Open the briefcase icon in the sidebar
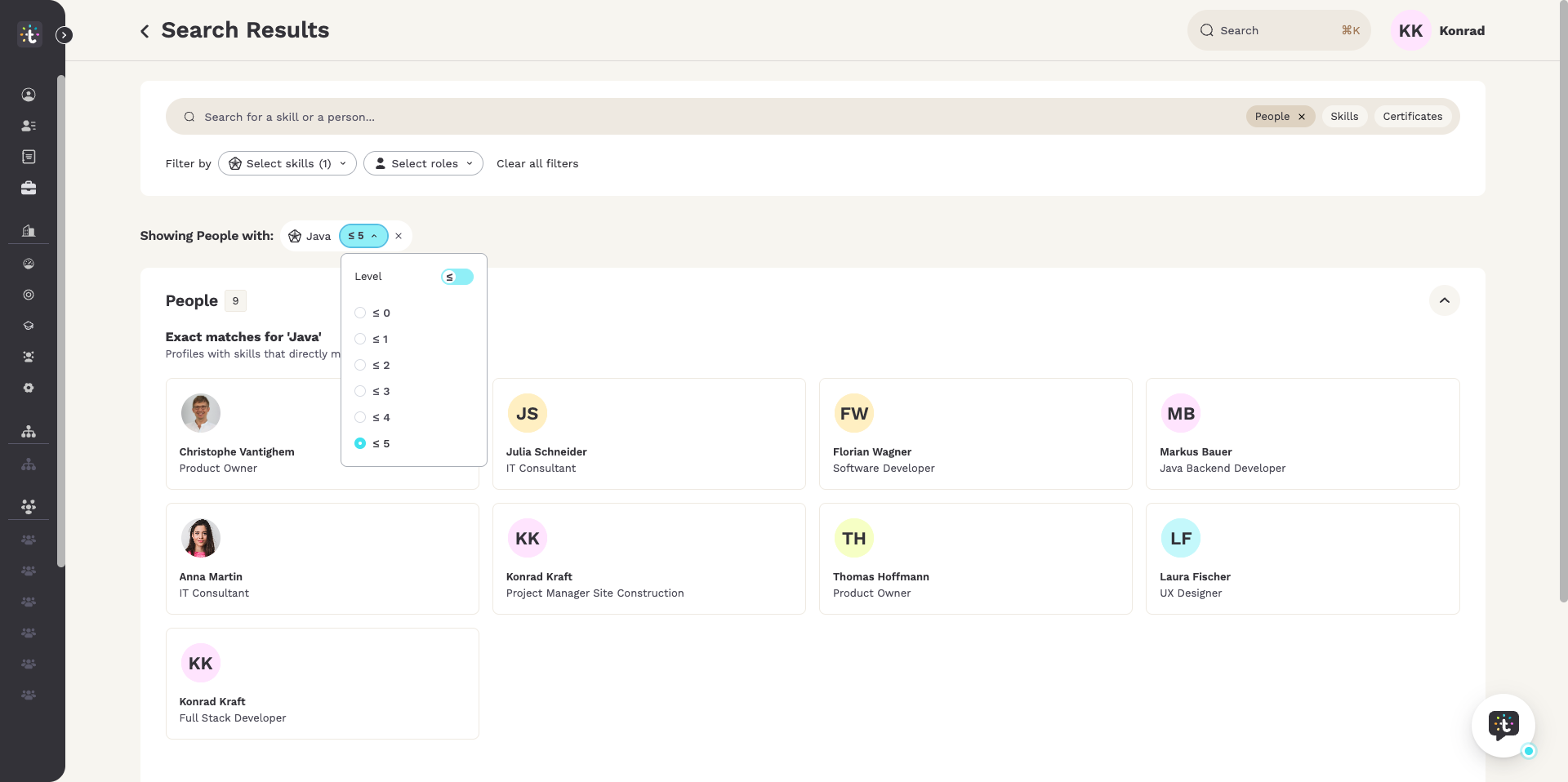 click(29, 188)
